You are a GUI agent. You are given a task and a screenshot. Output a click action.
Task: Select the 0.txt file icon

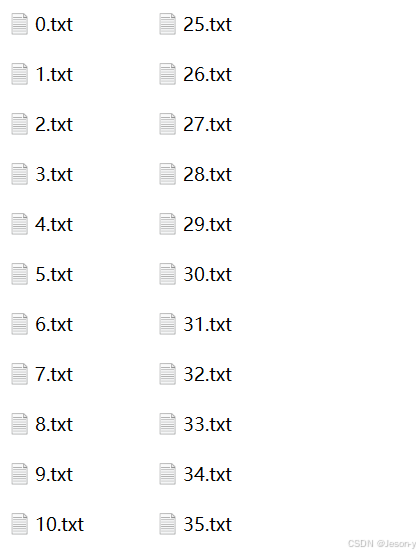pyautogui.click(x=19, y=24)
